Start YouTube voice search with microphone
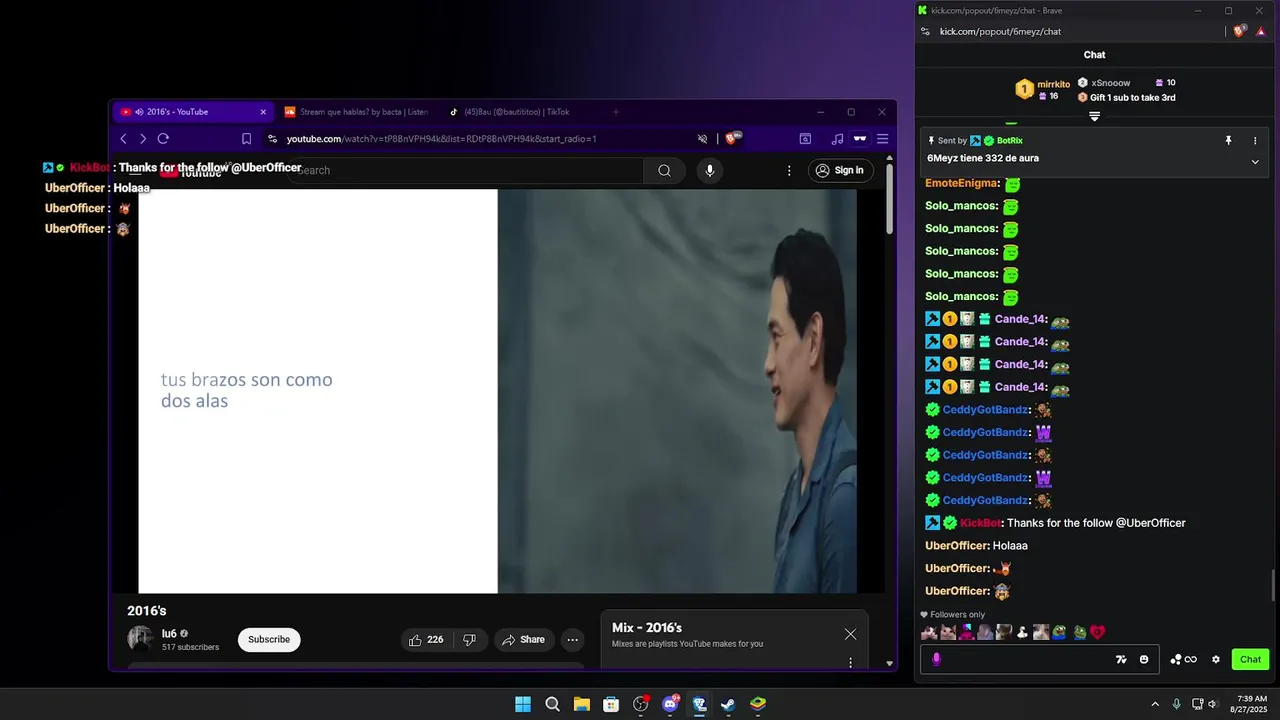This screenshot has height=720, width=1280. [x=710, y=170]
